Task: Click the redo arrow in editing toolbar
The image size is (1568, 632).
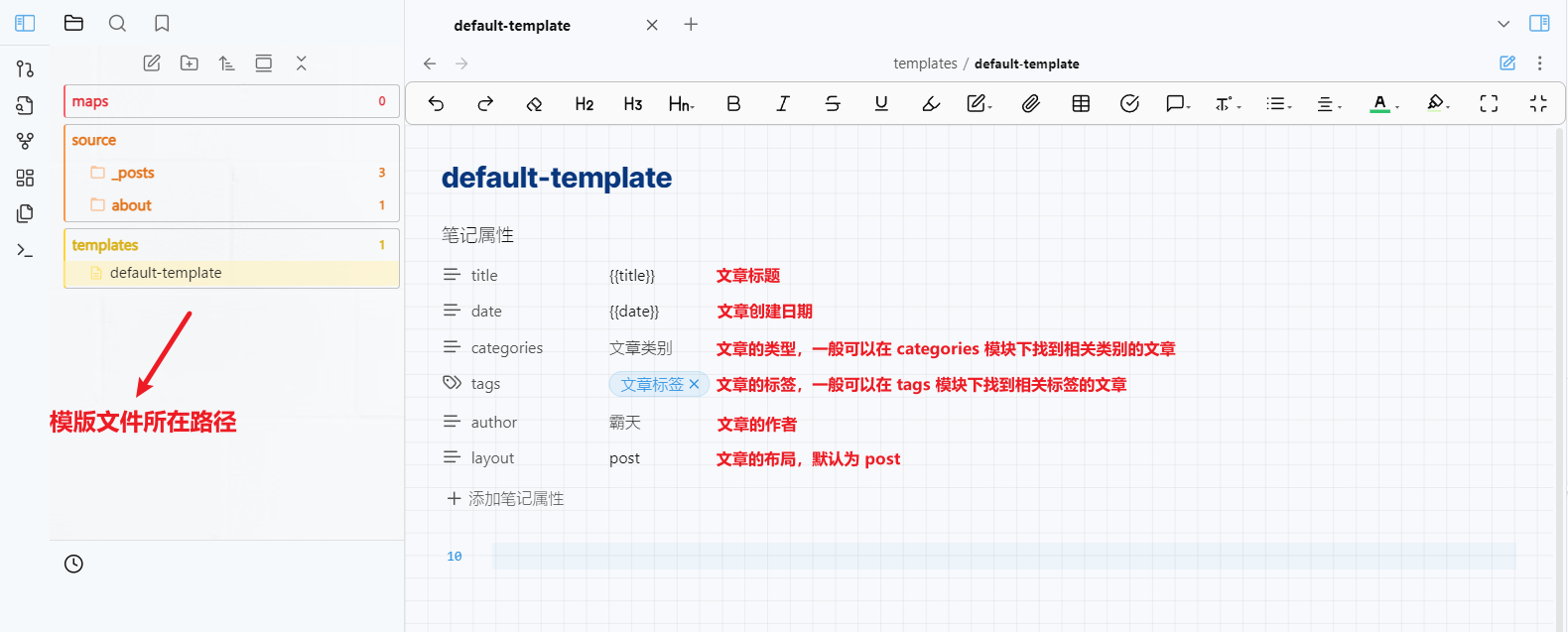Action: pos(485,103)
